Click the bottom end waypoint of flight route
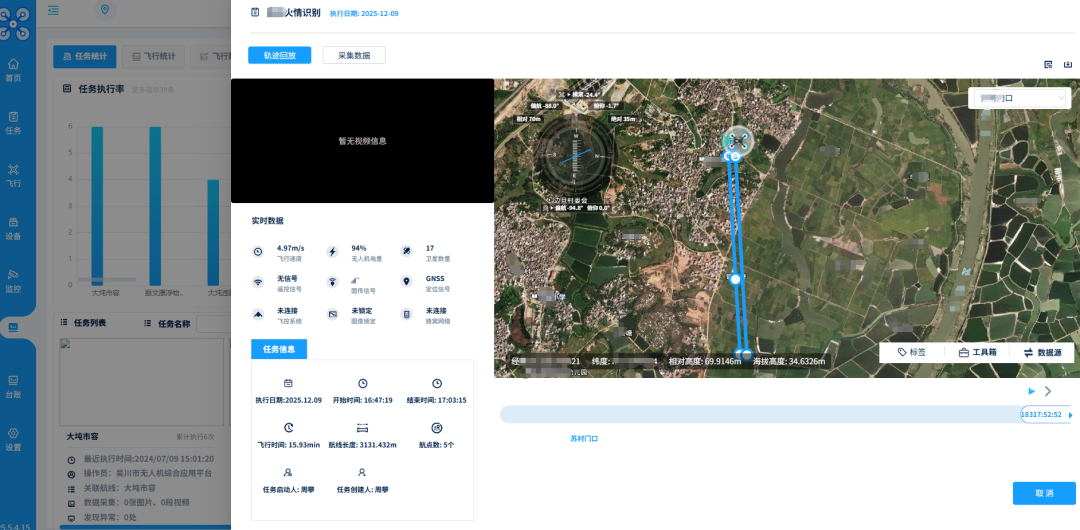Screen dimensions: 1080x530 click(746, 354)
